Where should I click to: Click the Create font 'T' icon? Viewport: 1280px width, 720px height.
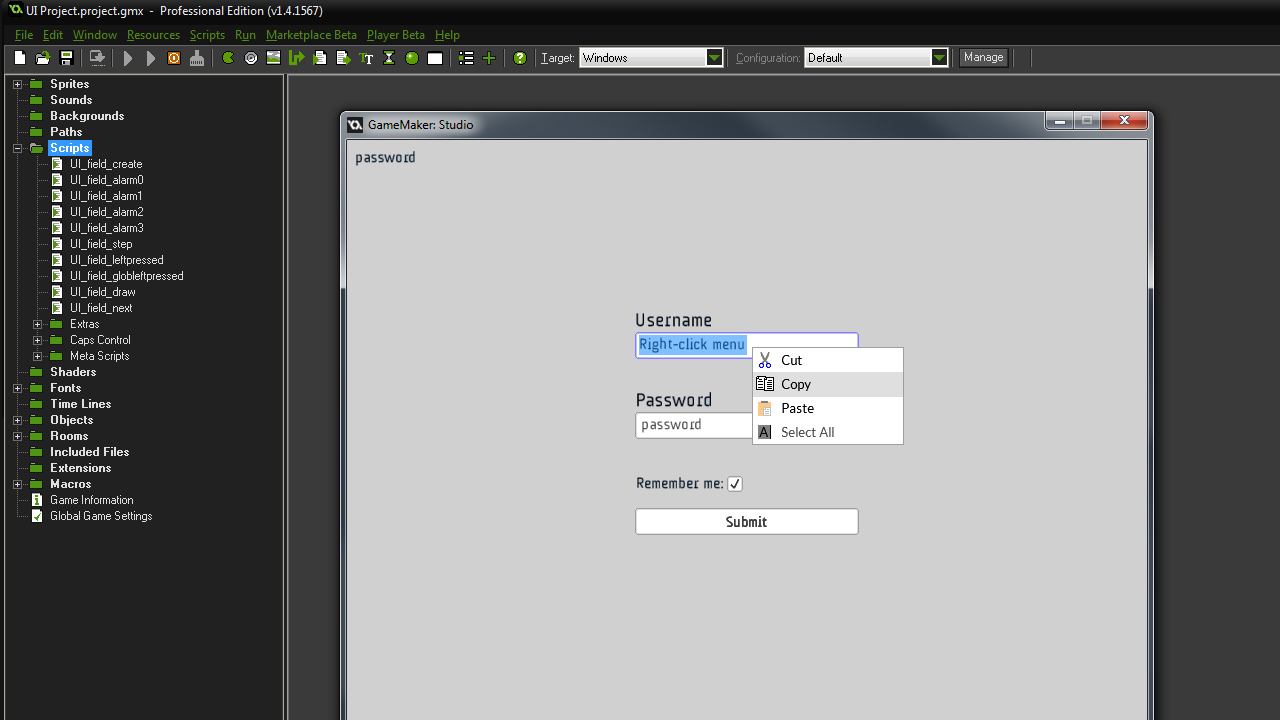[366, 58]
